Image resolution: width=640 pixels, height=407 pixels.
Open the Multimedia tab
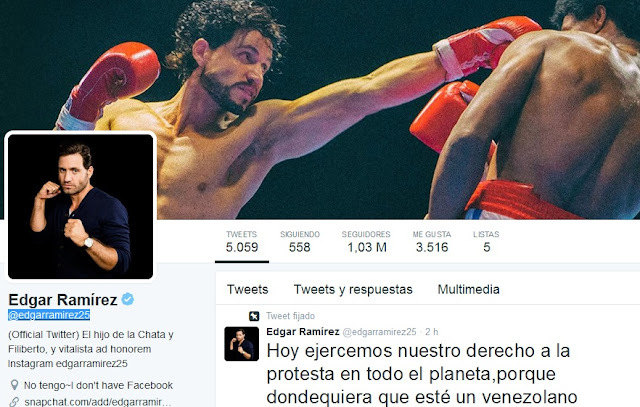469,289
